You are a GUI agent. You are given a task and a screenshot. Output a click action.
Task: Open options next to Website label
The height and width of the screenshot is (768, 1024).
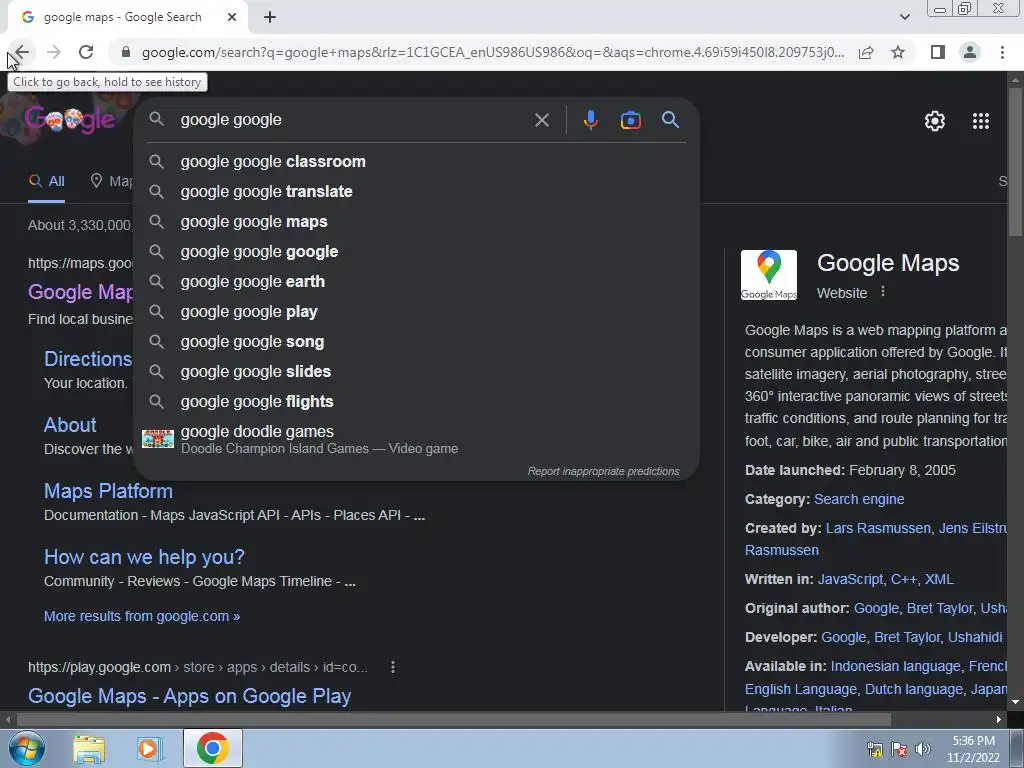coord(883,292)
